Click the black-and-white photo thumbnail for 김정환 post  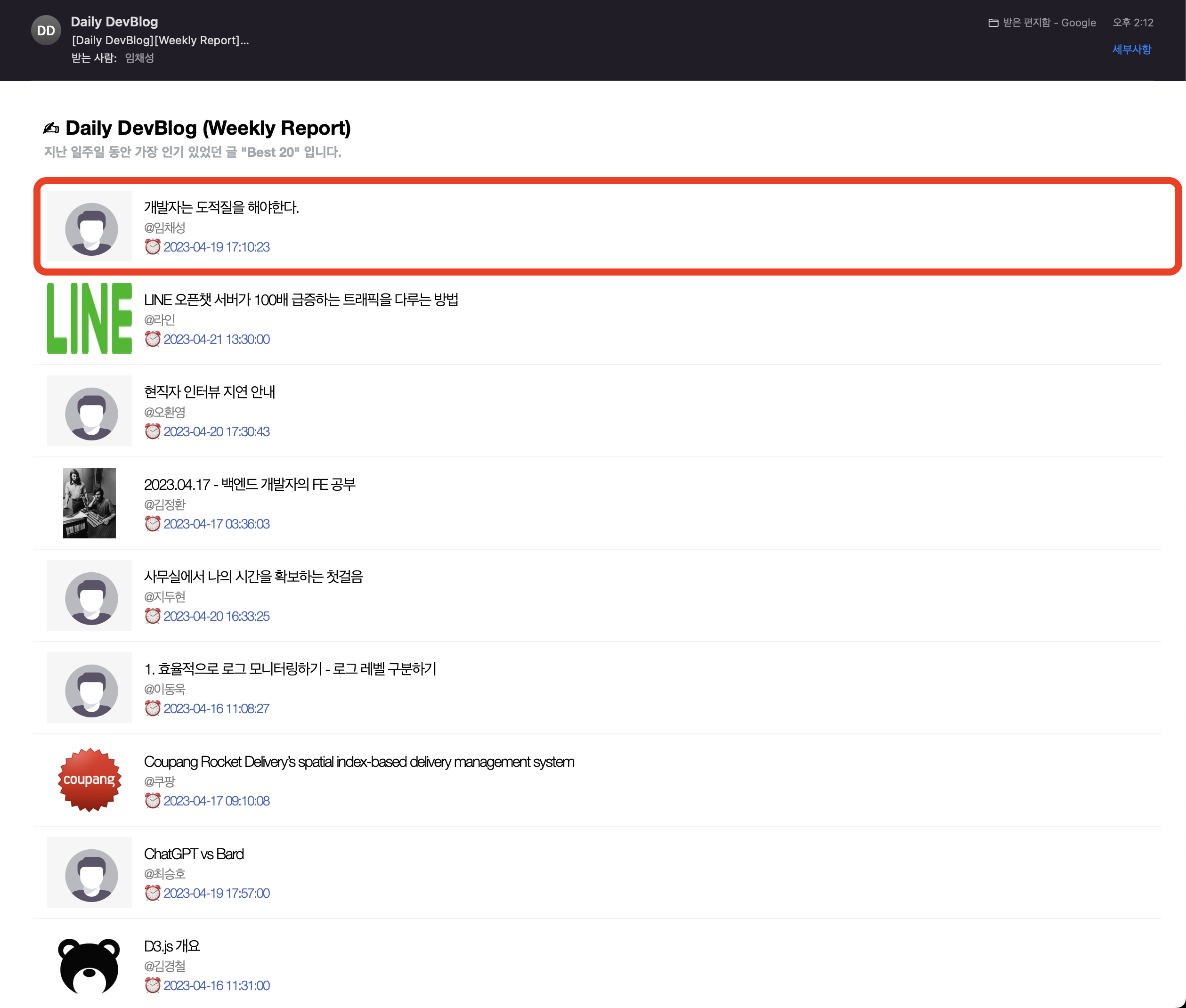[89, 503]
